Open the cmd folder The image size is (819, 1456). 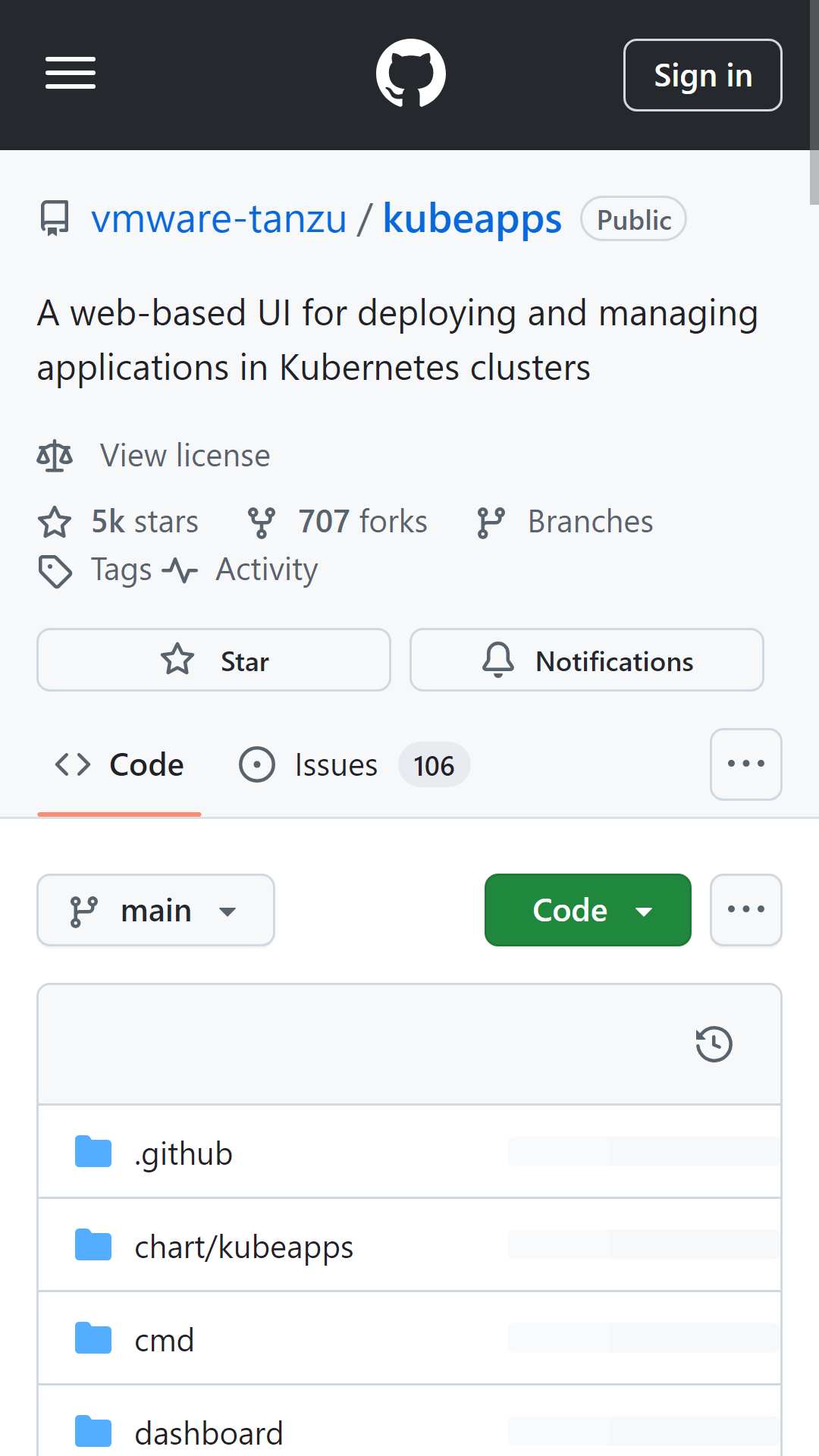point(165,1340)
